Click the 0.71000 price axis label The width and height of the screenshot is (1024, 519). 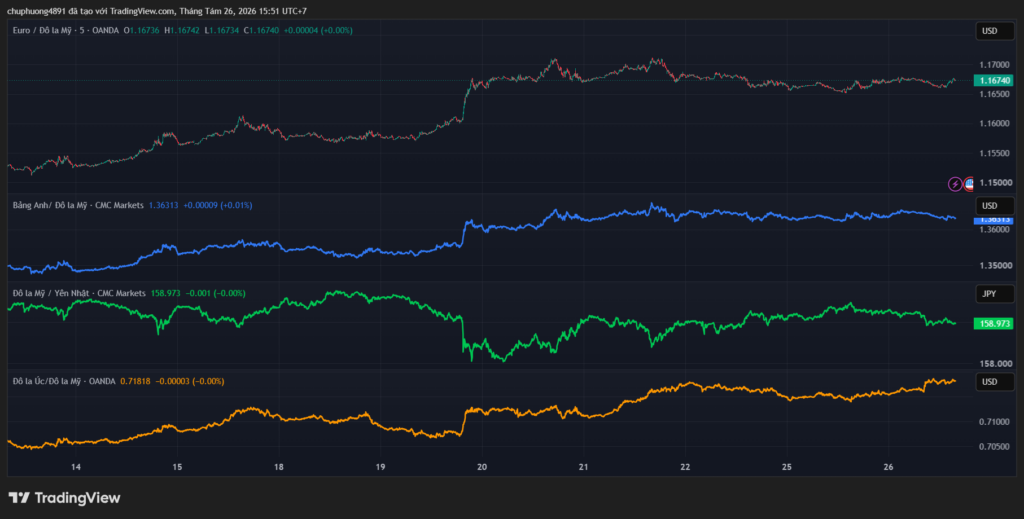click(993, 422)
